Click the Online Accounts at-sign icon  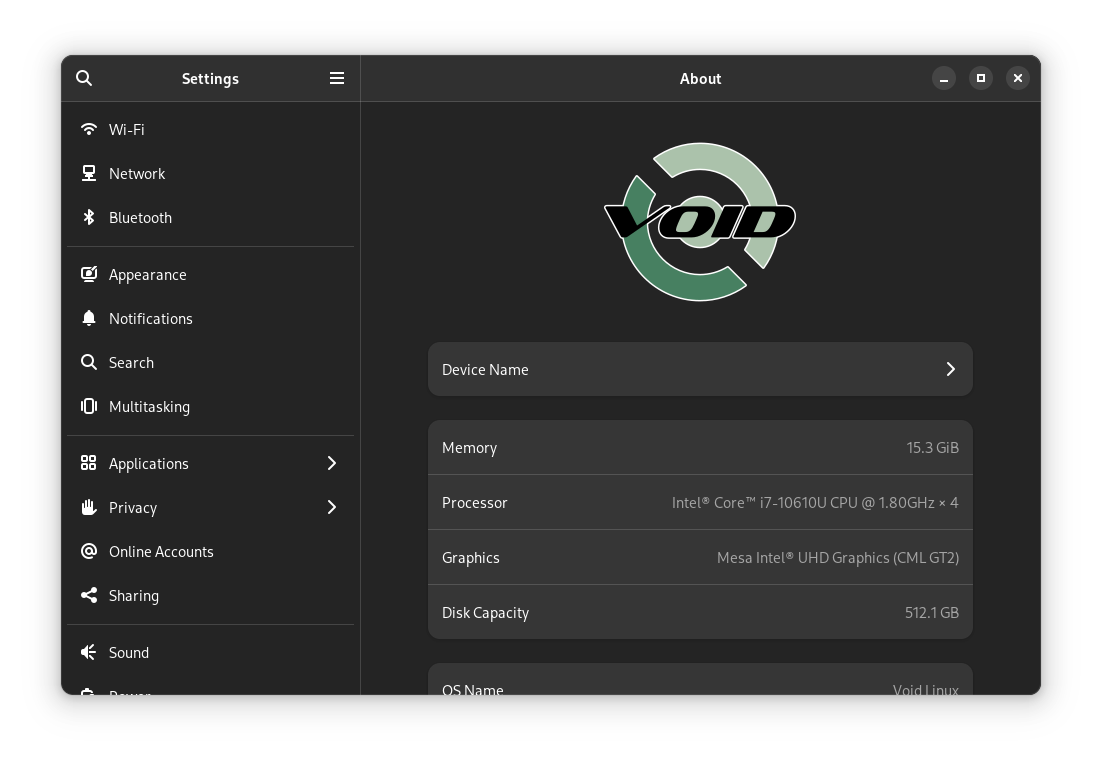click(x=89, y=551)
